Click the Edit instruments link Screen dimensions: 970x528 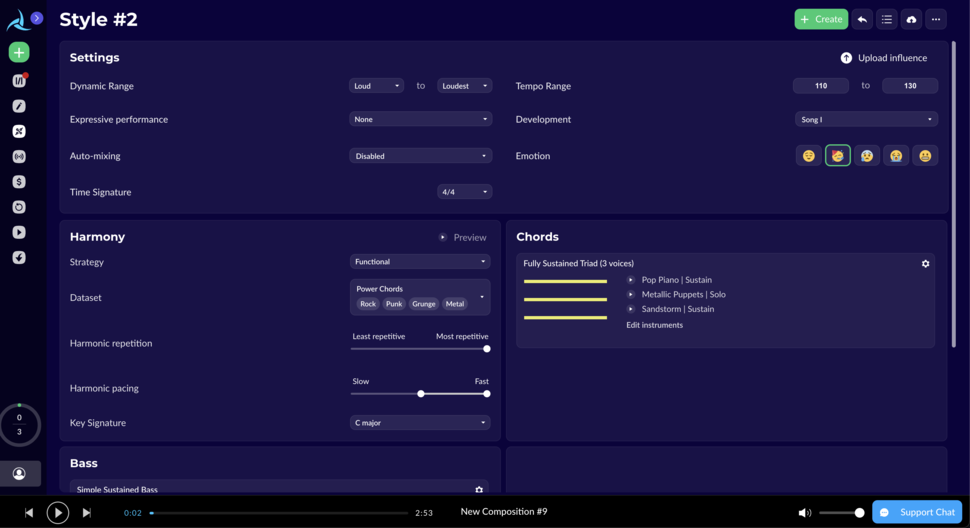pyautogui.click(x=655, y=325)
